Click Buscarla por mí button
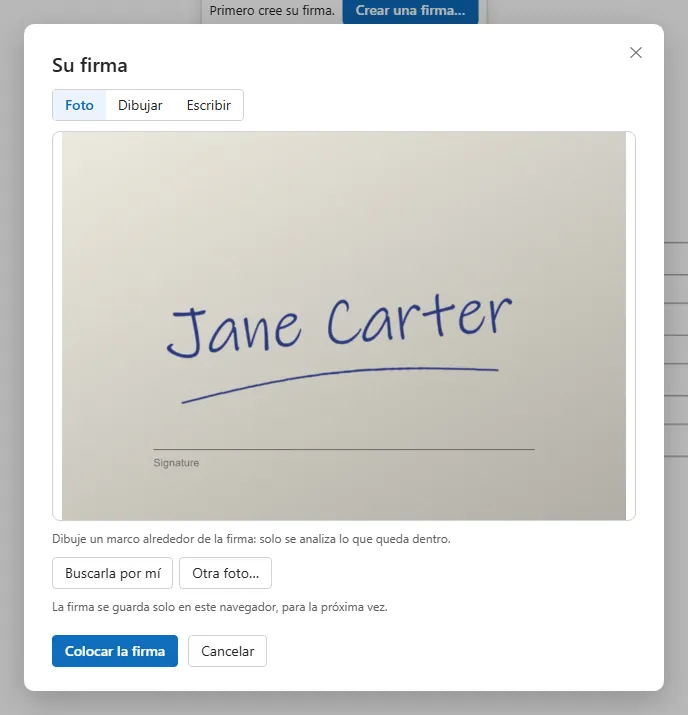The image size is (688, 715). (x=113, y=573)
